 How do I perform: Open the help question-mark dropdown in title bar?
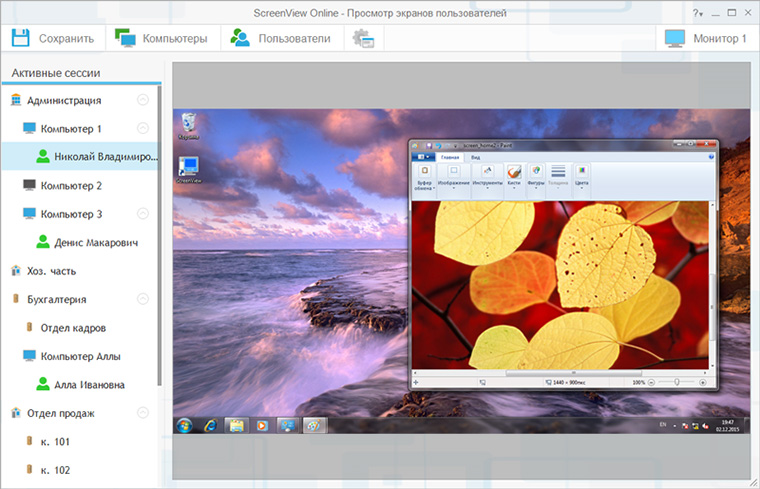tap(697, 13)
